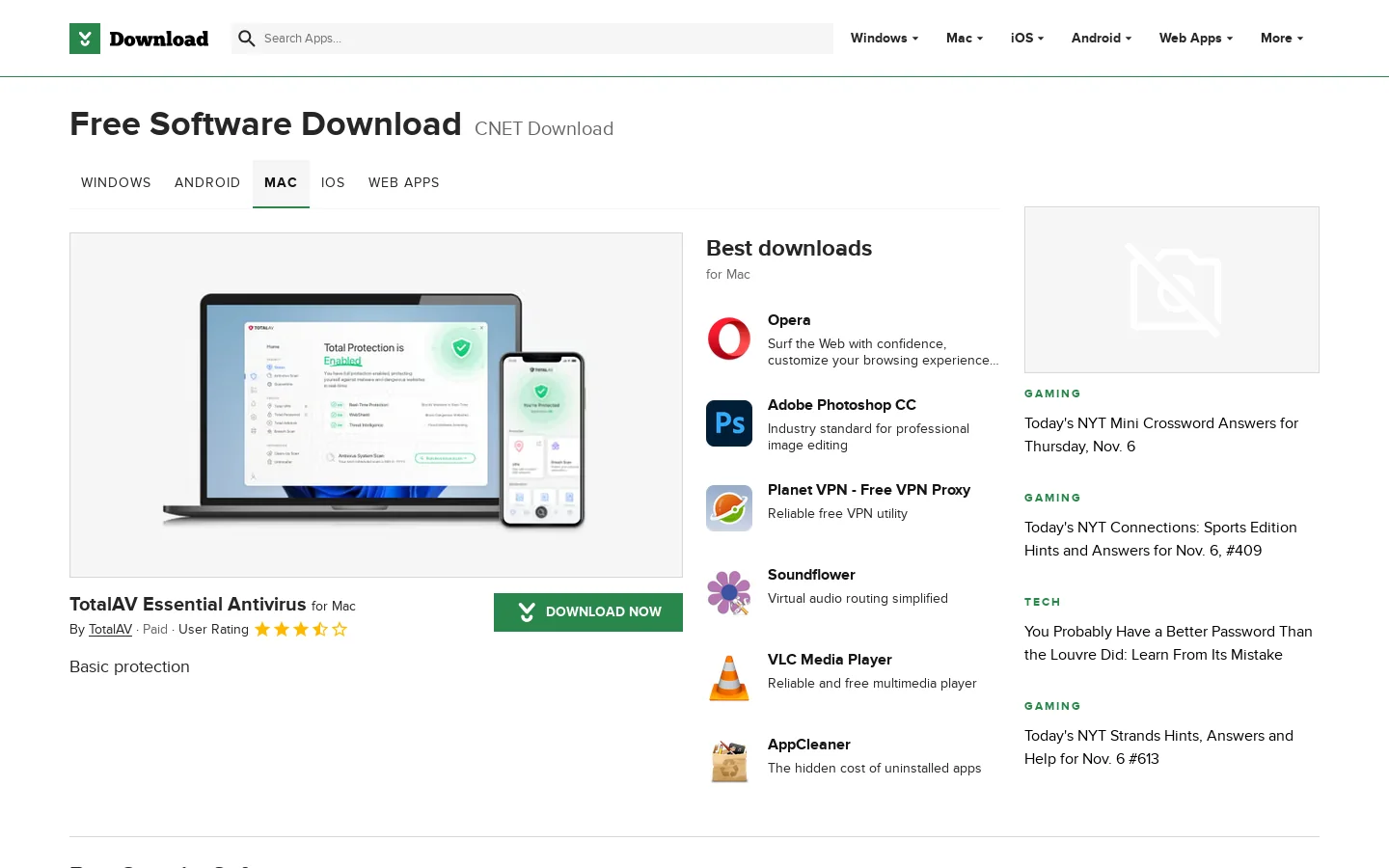Open the Opera title link
This screenshot has width=1389, height=868.
789,320
